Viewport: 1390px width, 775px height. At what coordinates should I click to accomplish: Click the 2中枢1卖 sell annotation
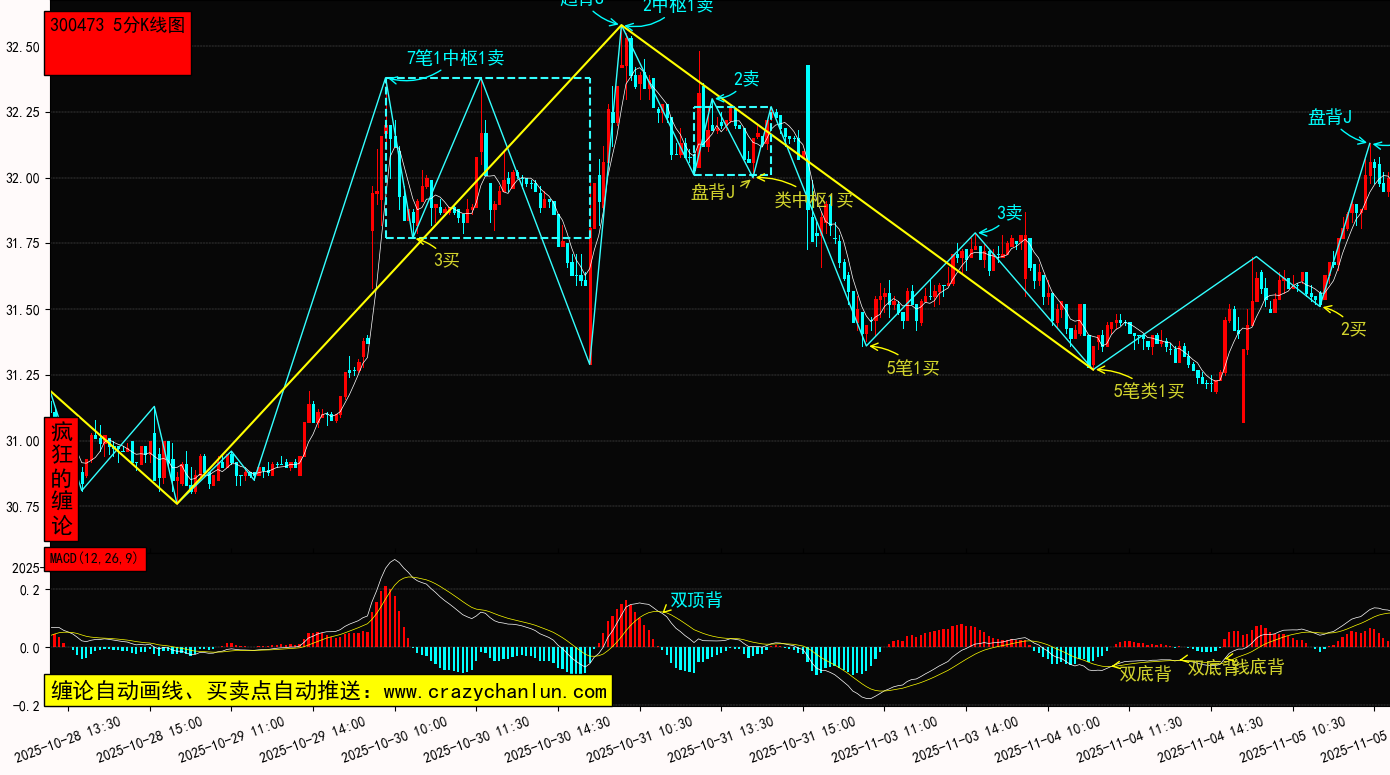pos(678,6)
